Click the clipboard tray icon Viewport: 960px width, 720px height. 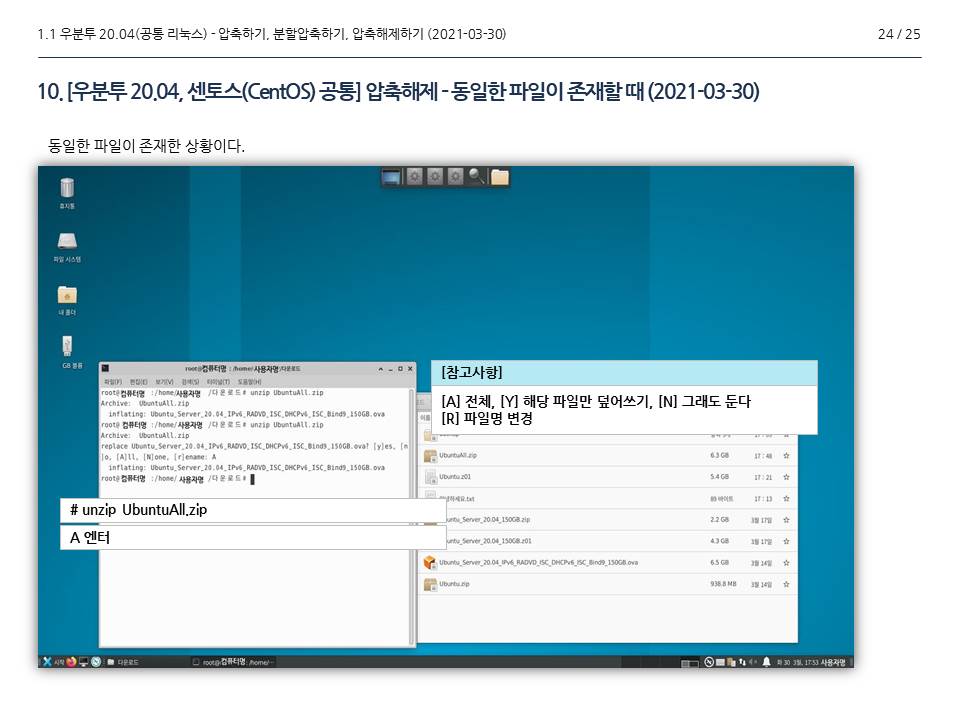coord(731,662)
